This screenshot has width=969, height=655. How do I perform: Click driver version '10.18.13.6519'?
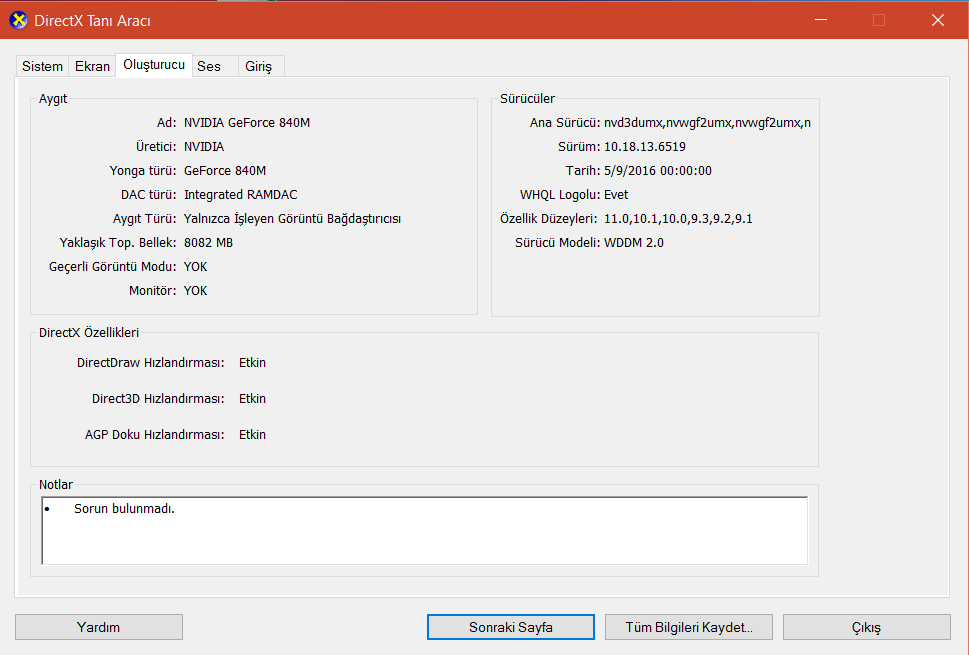[645, 146]
